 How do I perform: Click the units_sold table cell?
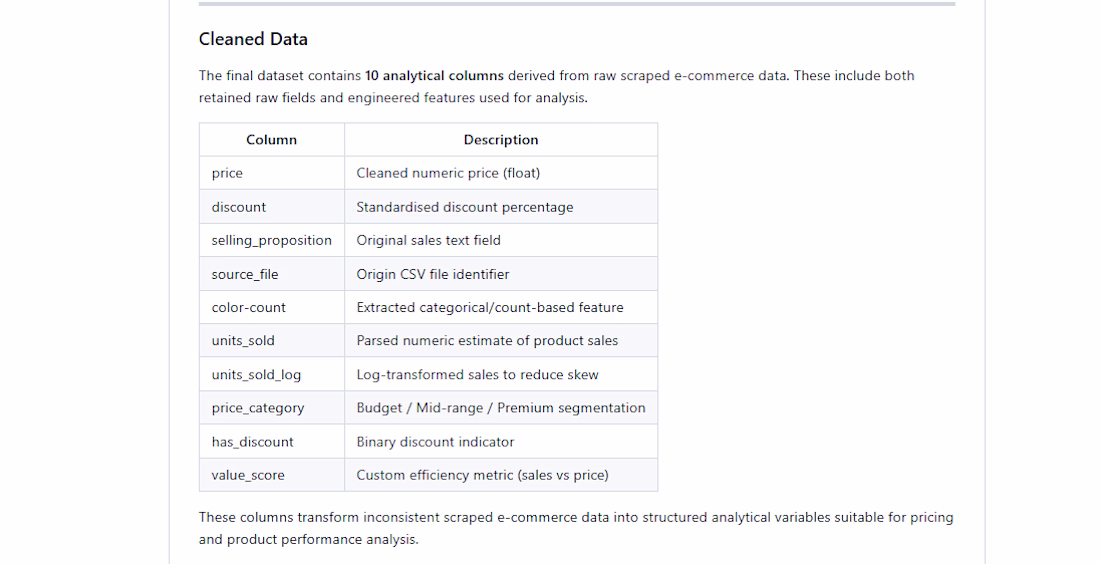coord(271,341)
